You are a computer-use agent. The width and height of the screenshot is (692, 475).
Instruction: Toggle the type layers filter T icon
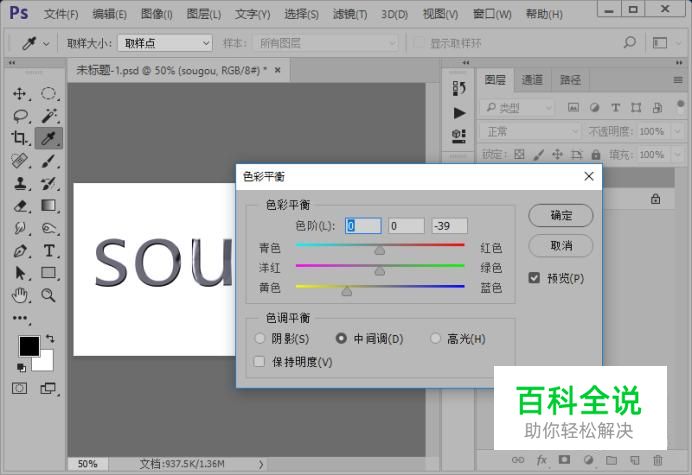point(615,107)
